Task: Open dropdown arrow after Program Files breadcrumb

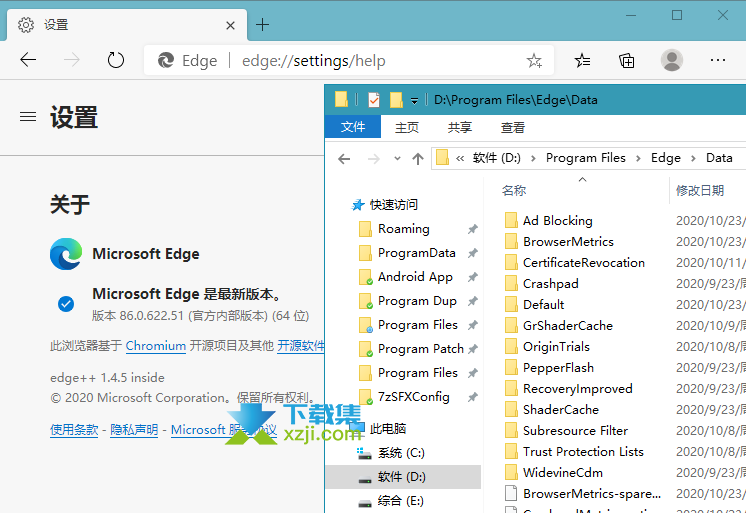Action: tap(638, 158)
